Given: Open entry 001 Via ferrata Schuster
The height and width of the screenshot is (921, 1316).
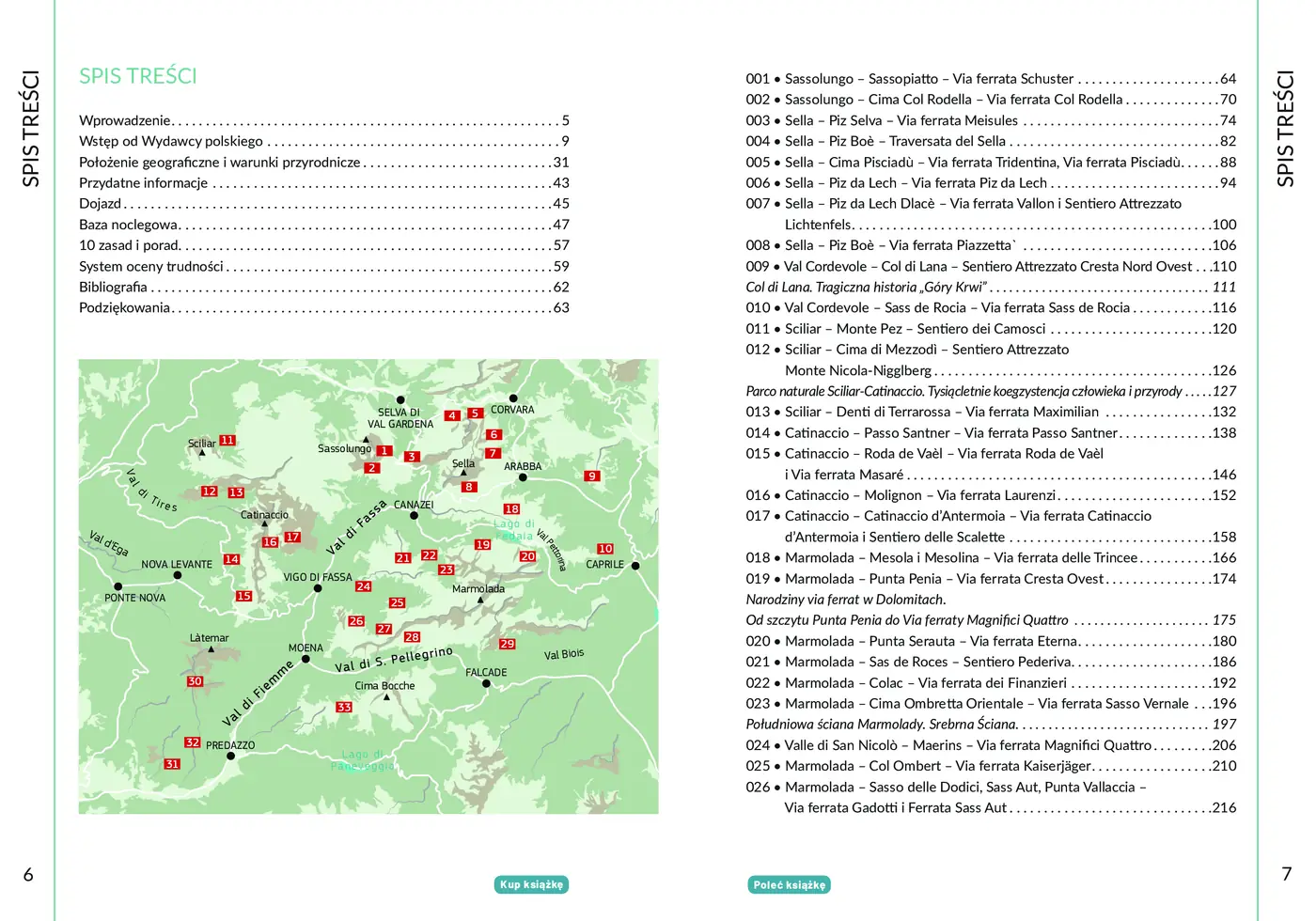Looking at the screenshot, I should (992, 79).
